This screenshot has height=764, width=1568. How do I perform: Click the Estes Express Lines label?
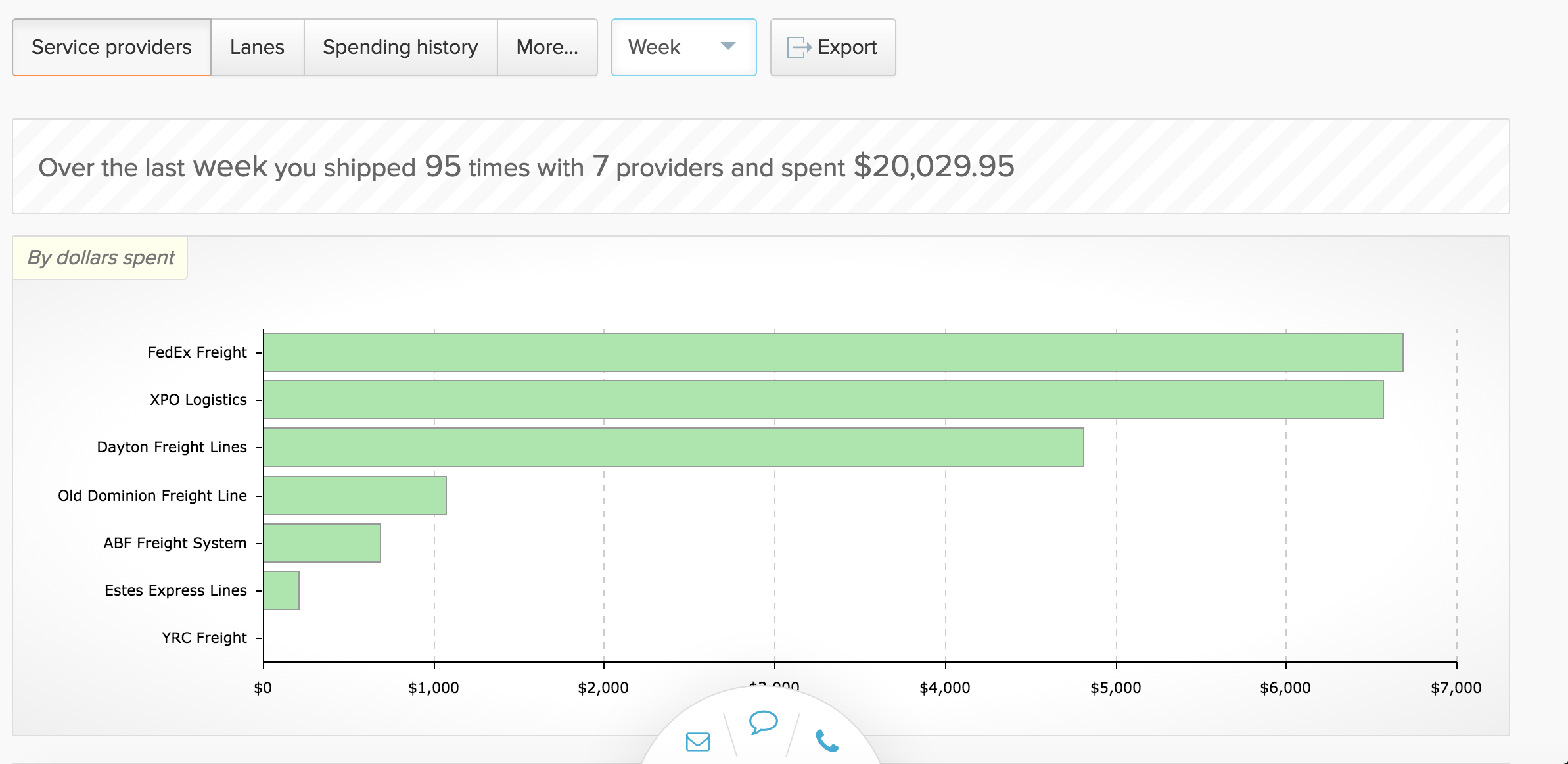pyautogui.click(x=176, y=590)
